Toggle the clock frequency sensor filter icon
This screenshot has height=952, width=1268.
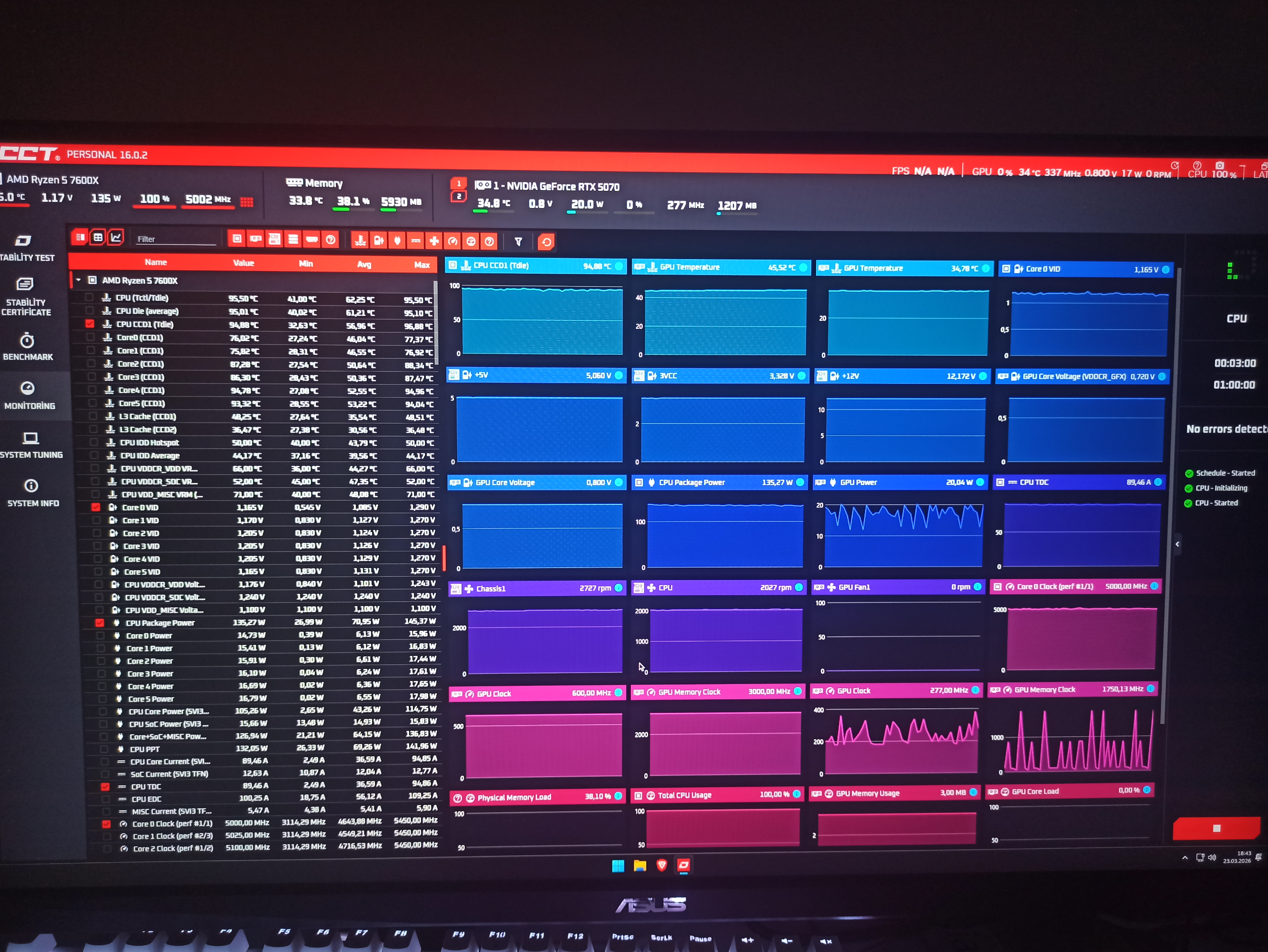click(x=452, y=241)
